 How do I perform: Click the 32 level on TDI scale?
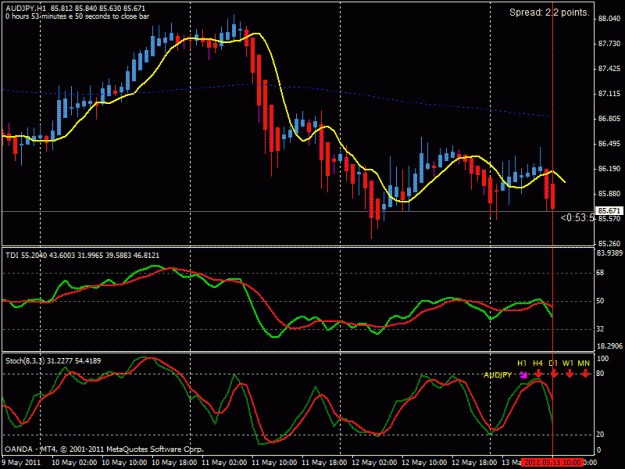coord(600,329)
